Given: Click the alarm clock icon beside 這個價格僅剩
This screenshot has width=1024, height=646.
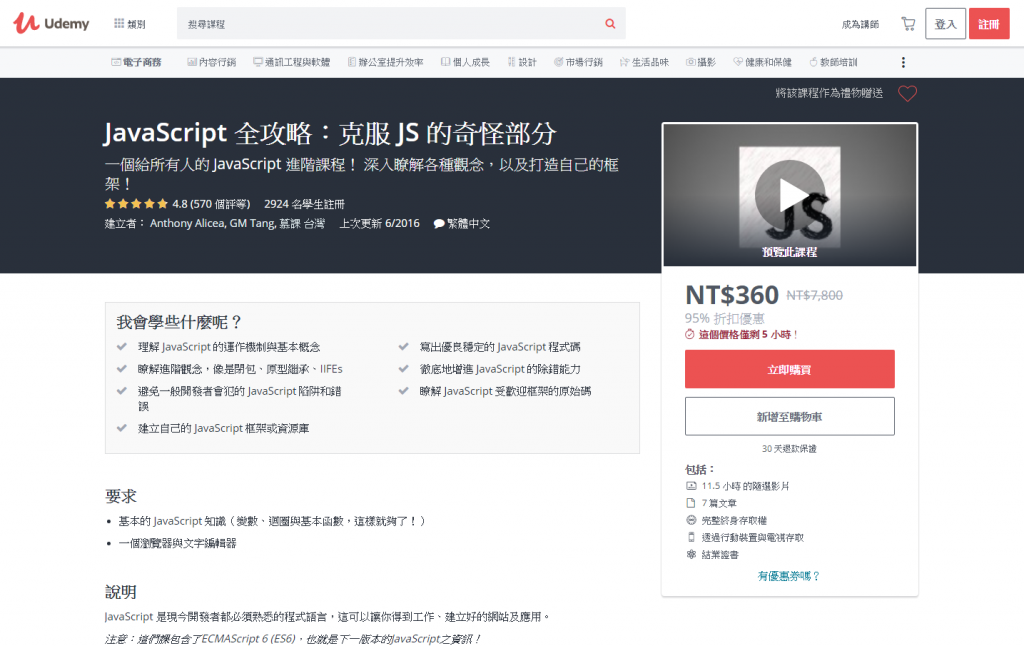Looking at the screenshot, I should tap(690, 334).
